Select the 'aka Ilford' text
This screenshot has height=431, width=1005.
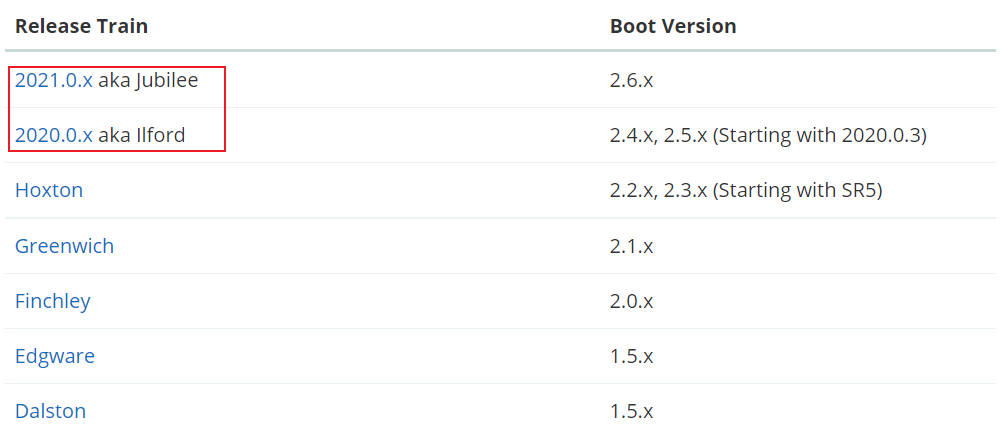142,135
